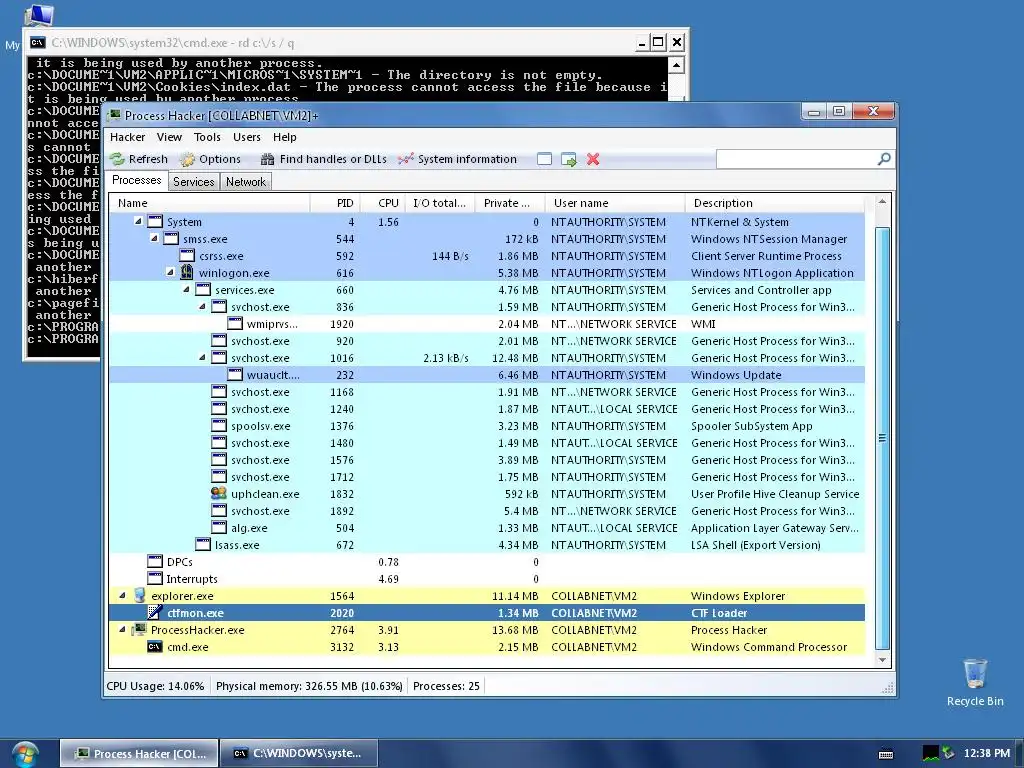Click the uphclean.exe process icon
Viewport: 1024px width, 768px height.
point(219,494)
